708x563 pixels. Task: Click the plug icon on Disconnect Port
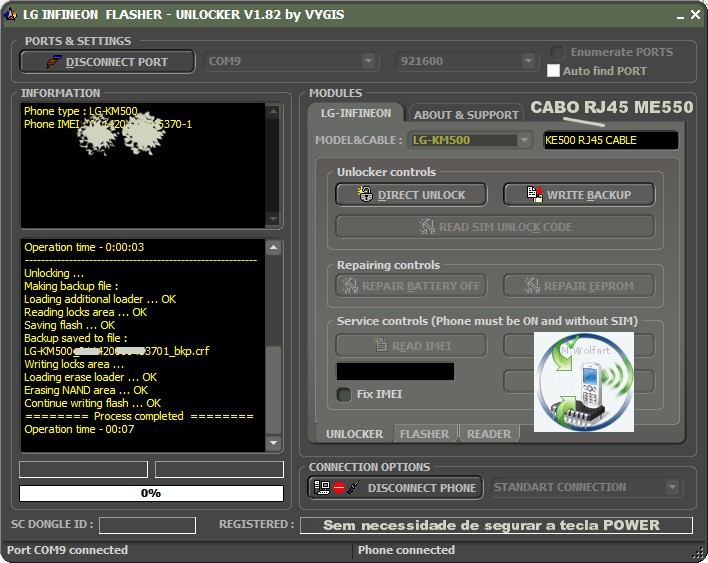54,62
